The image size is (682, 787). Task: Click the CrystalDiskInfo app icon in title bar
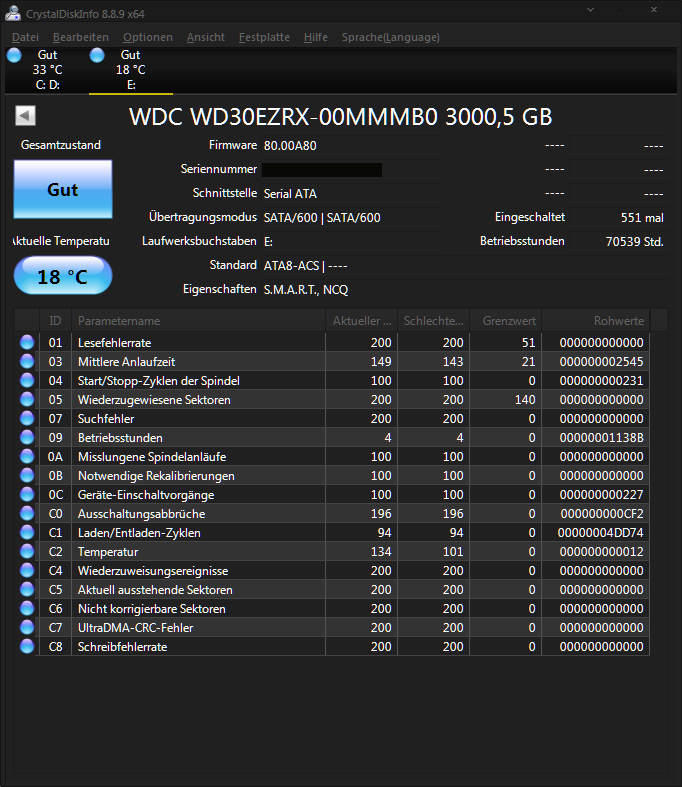pos(13,13)
